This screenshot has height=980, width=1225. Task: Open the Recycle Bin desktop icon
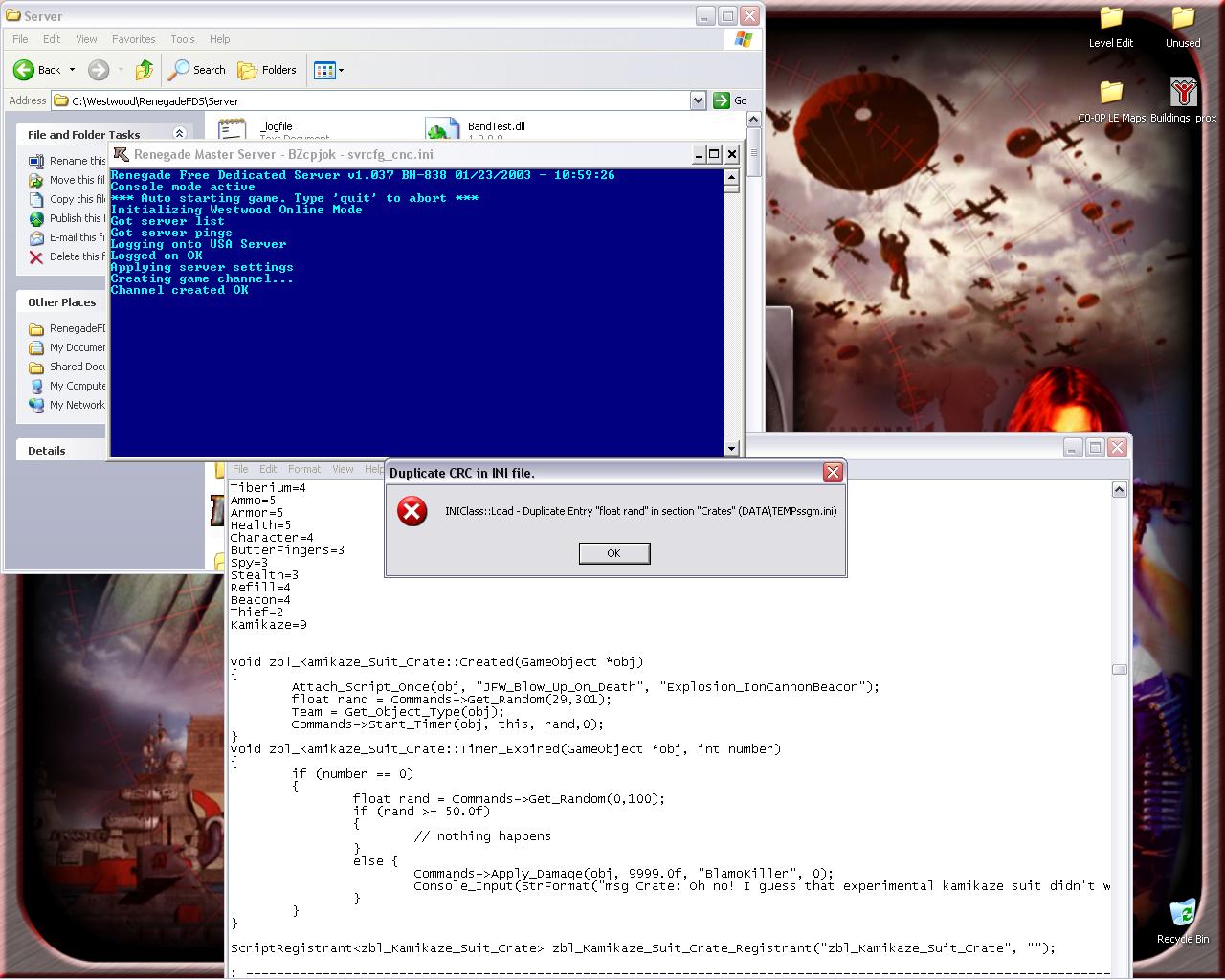point(1182,915)
